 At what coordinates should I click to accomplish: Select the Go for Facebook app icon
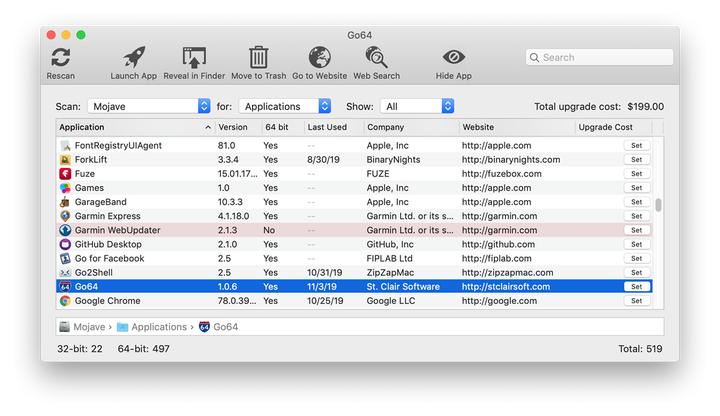point(65,259)
